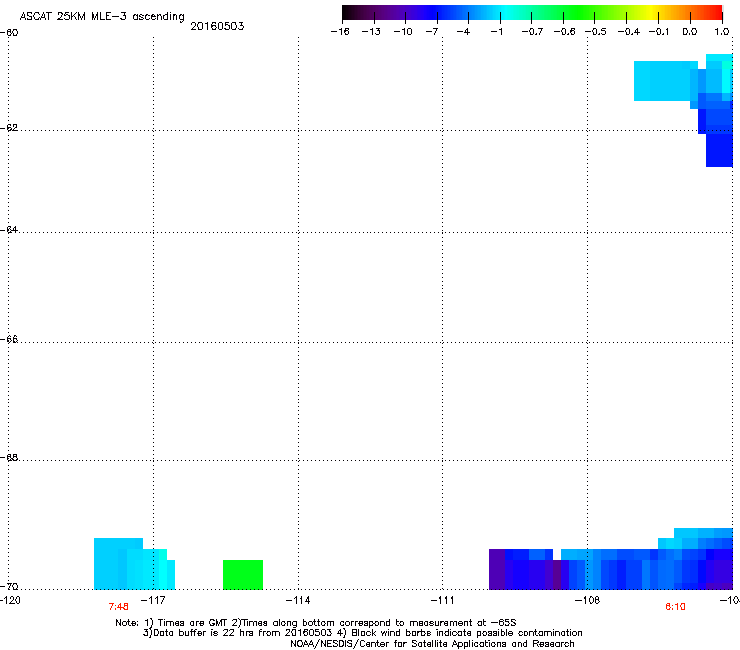
Task: Click the colorbar label '-0.1'
Action: click(x=659, y=32)
